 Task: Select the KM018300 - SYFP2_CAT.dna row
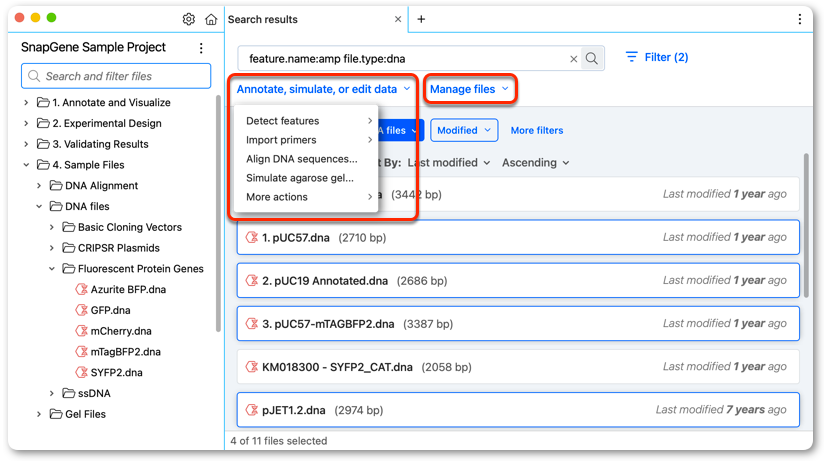518,367
